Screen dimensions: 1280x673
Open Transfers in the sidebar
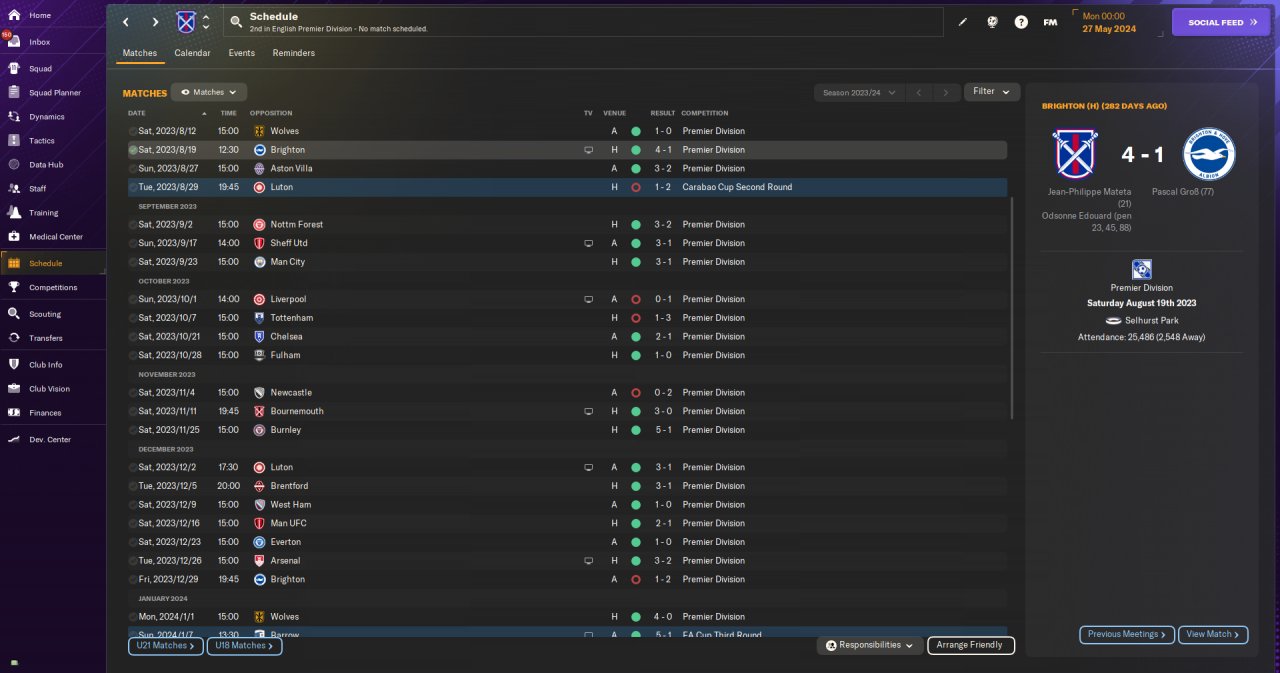pyautogui.click(x=46, y=338)
